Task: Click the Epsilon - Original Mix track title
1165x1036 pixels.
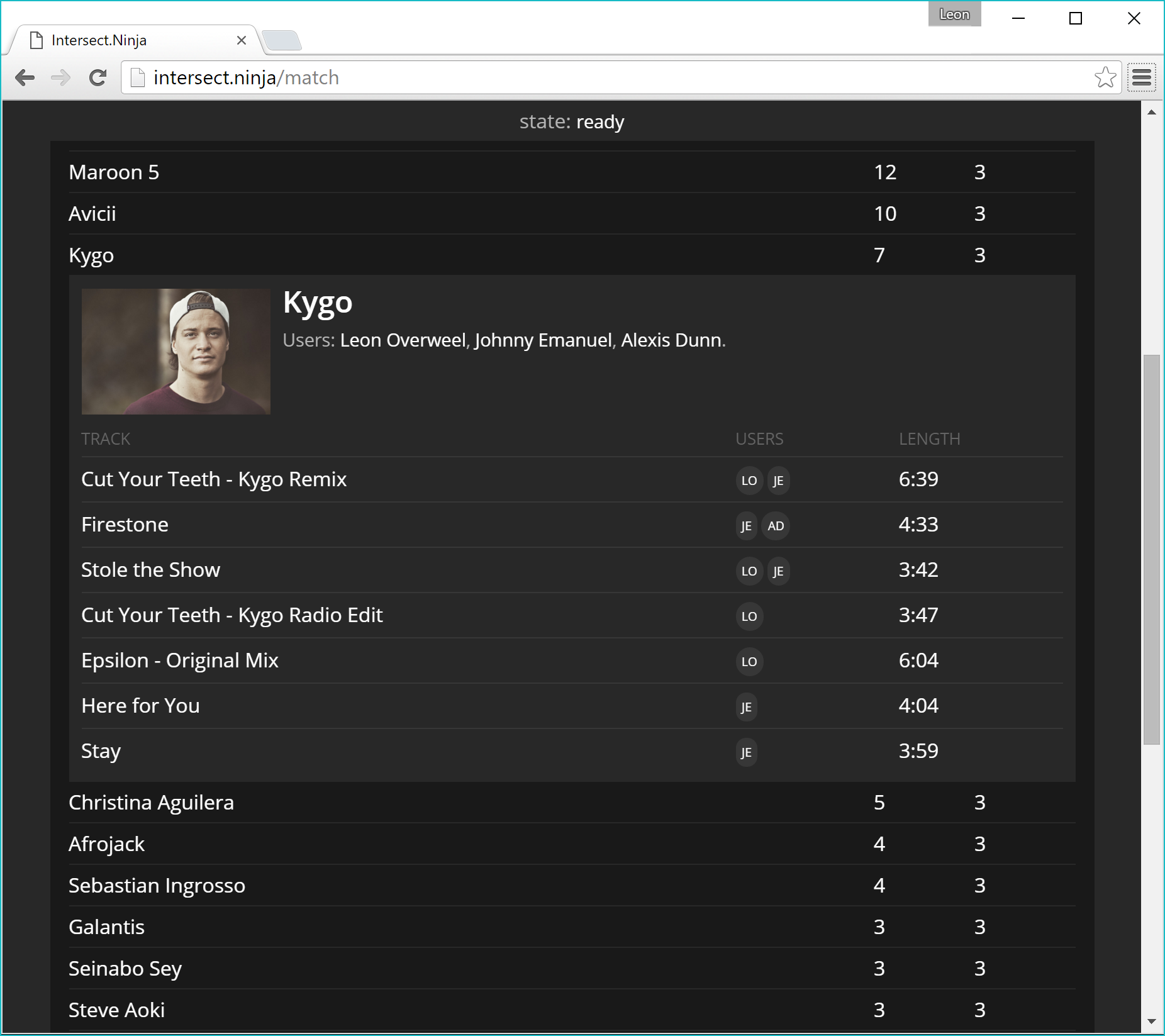Action: [x=180, y=660]
